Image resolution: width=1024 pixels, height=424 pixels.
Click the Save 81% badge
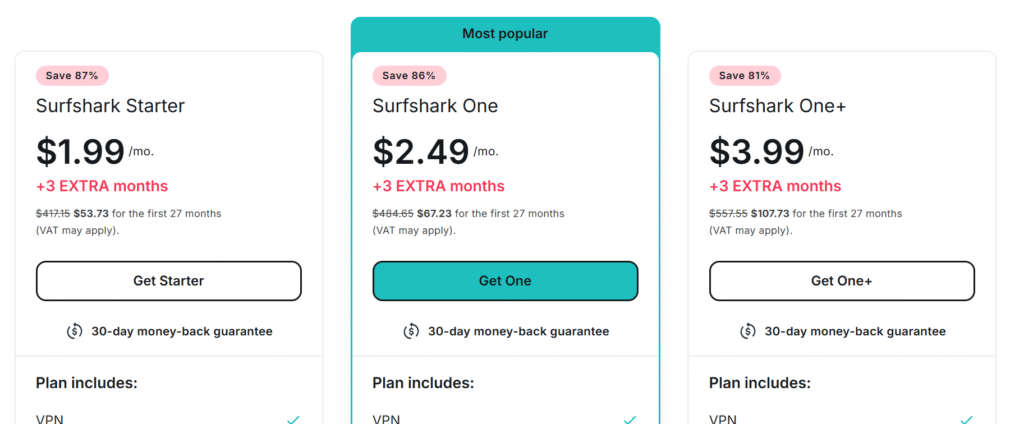pyautogui.click(x=744, y=76)
